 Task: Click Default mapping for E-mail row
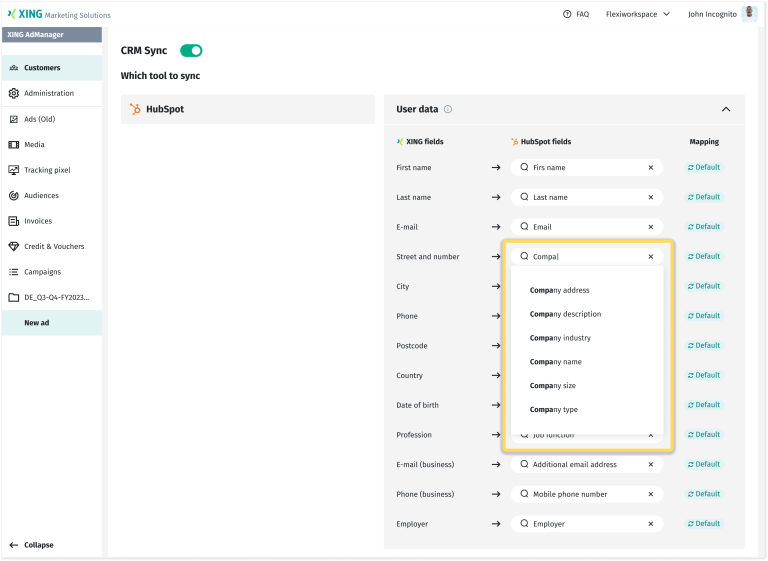tap(703, 227)
